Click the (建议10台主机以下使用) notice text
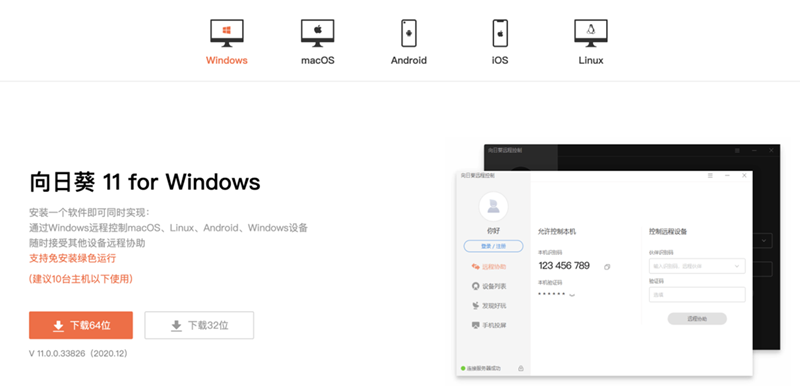Screen dimensions: 800x391 pyautogui.click(x=81, y=279)
